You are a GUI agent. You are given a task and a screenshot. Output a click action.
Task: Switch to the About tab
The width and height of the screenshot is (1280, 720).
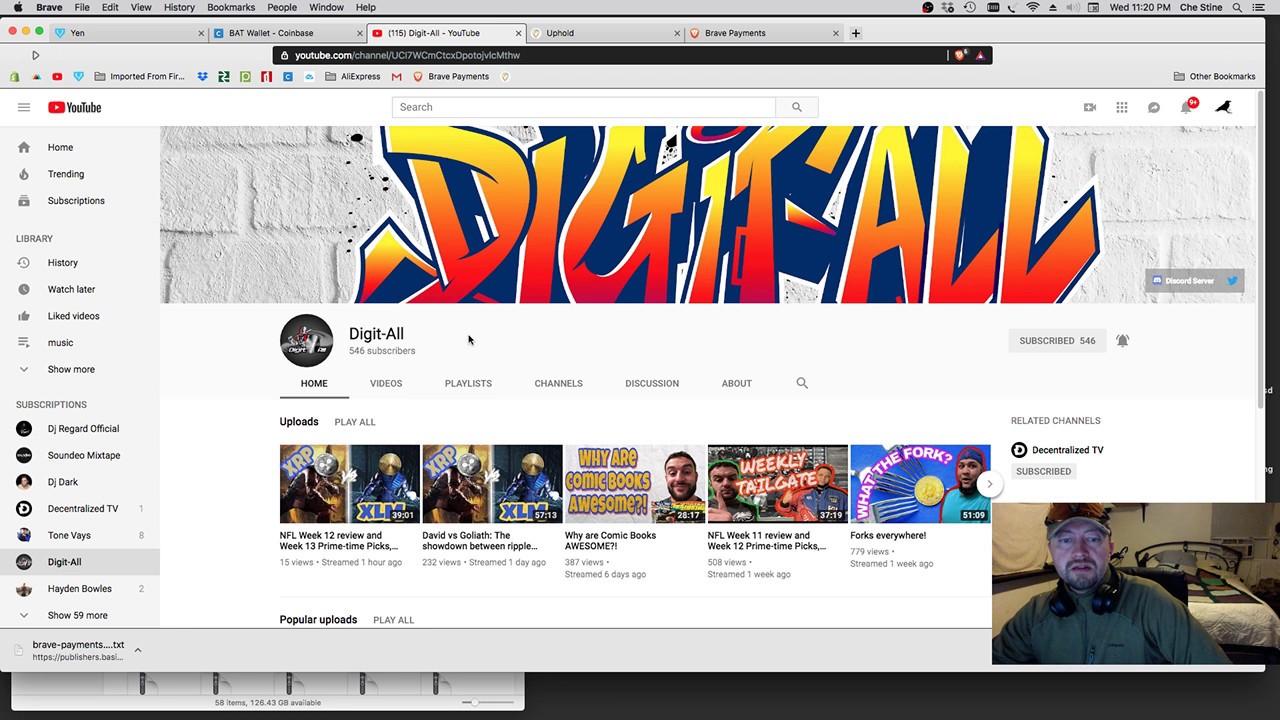(737, 383)
